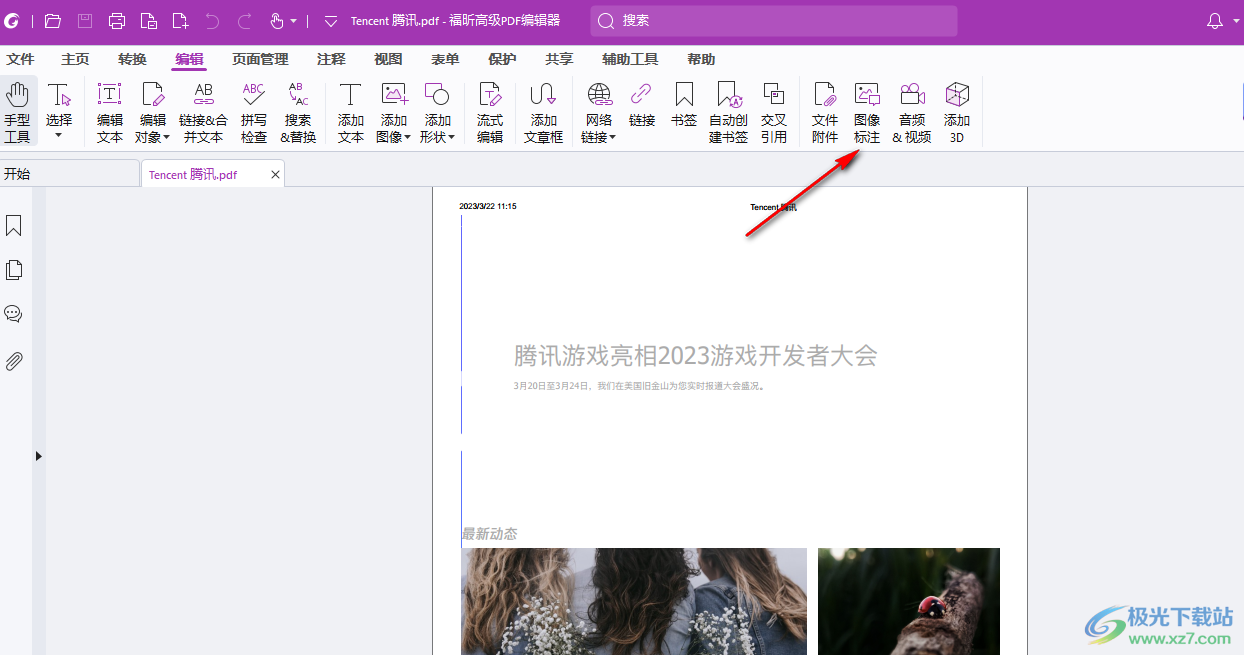The height and width of the screenshot is (655, 1244).
Task: Switch to the 帮助 ribbon tab
Action: click(701, 60)
